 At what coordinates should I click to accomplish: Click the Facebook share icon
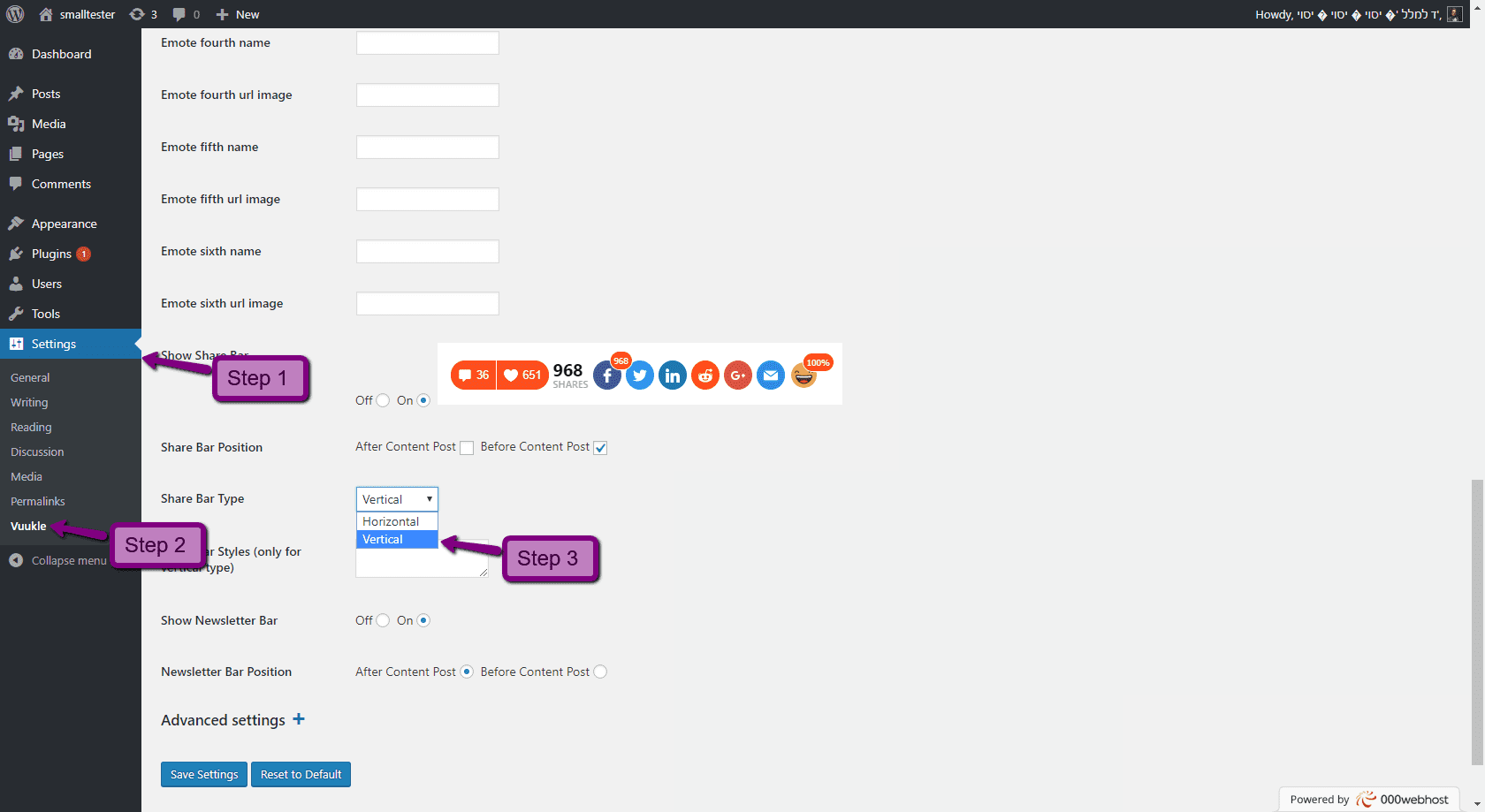pos(606,376)
